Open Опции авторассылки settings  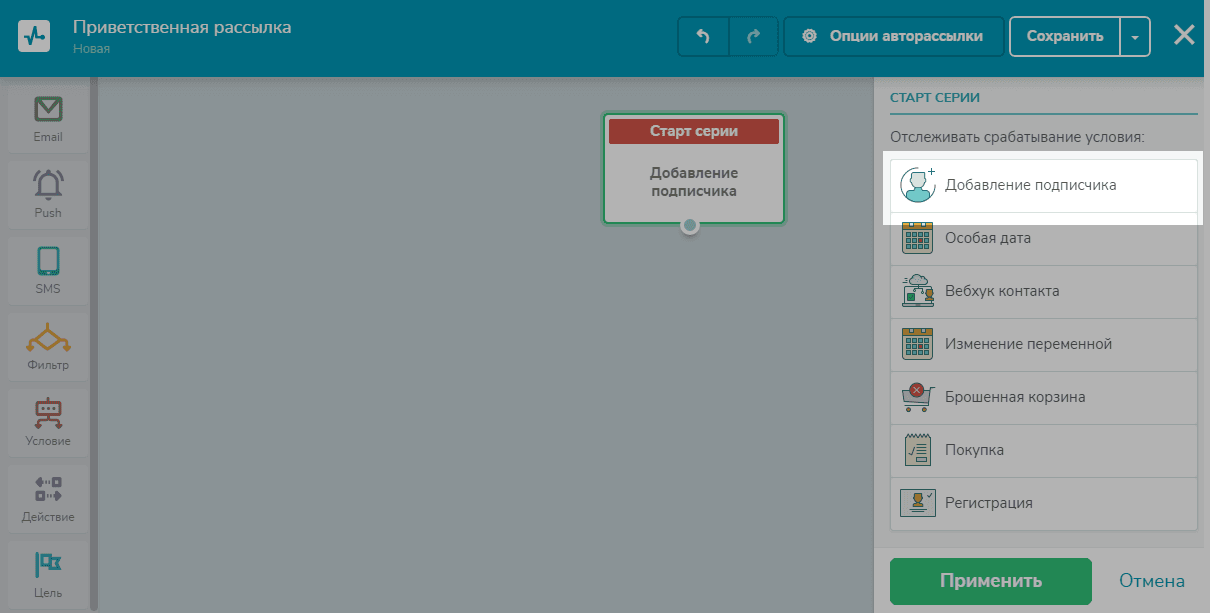tap(894, 36)
